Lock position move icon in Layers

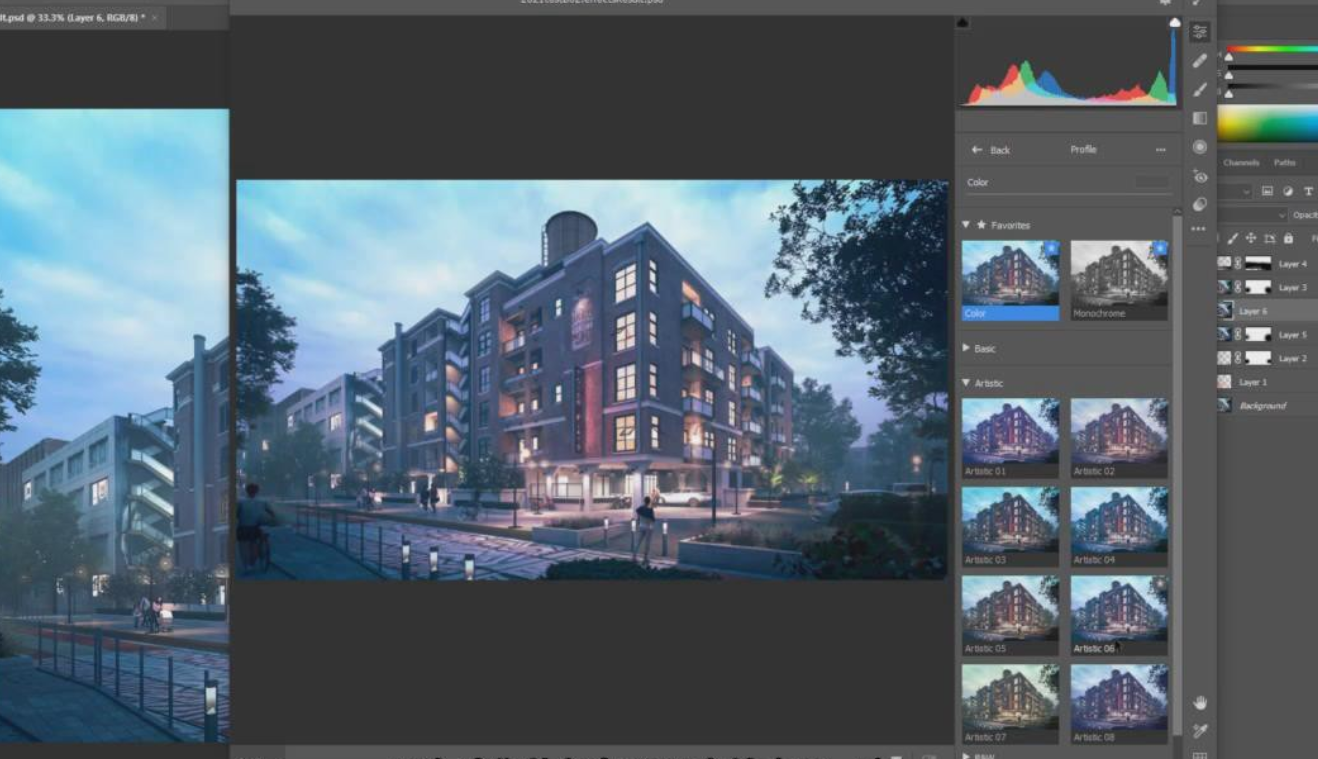click(1251, 238)
